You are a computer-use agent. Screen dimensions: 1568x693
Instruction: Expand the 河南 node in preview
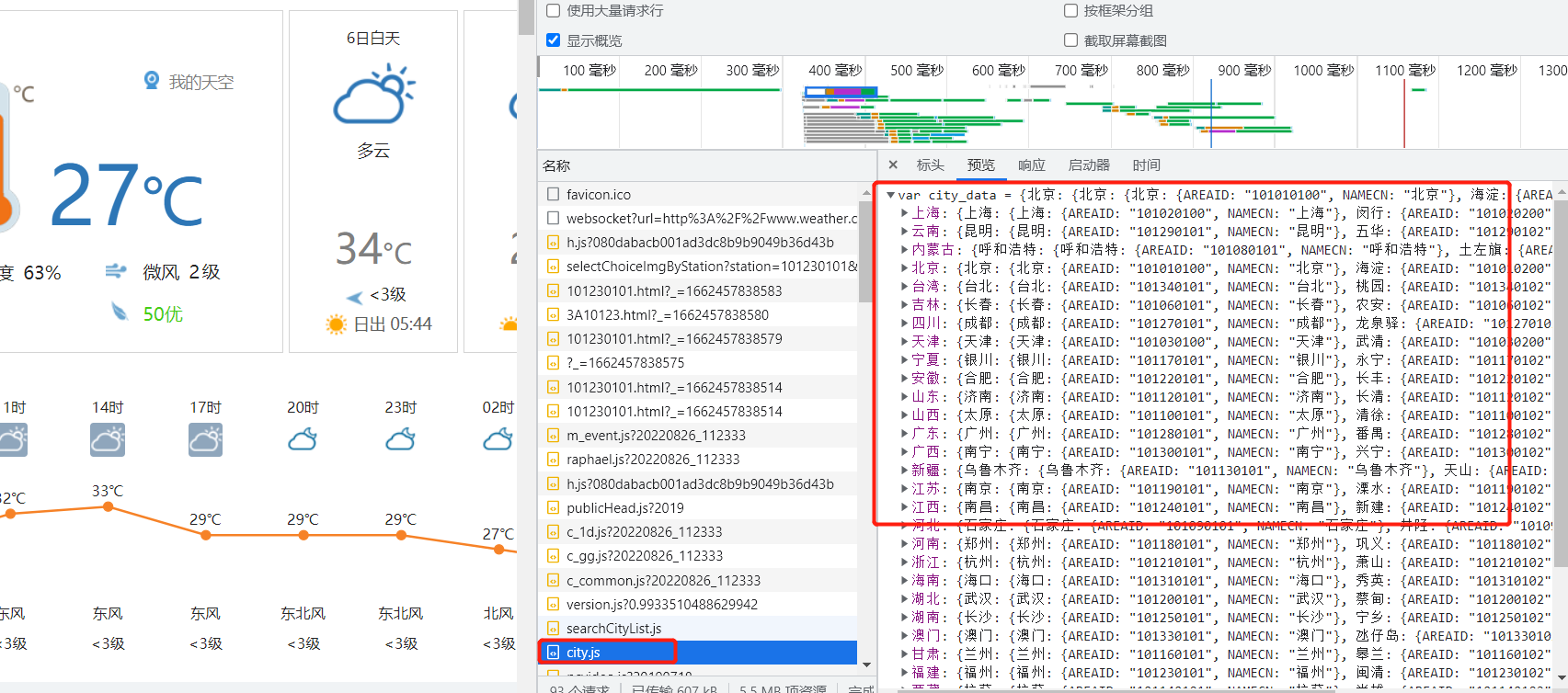click(904, 544)
